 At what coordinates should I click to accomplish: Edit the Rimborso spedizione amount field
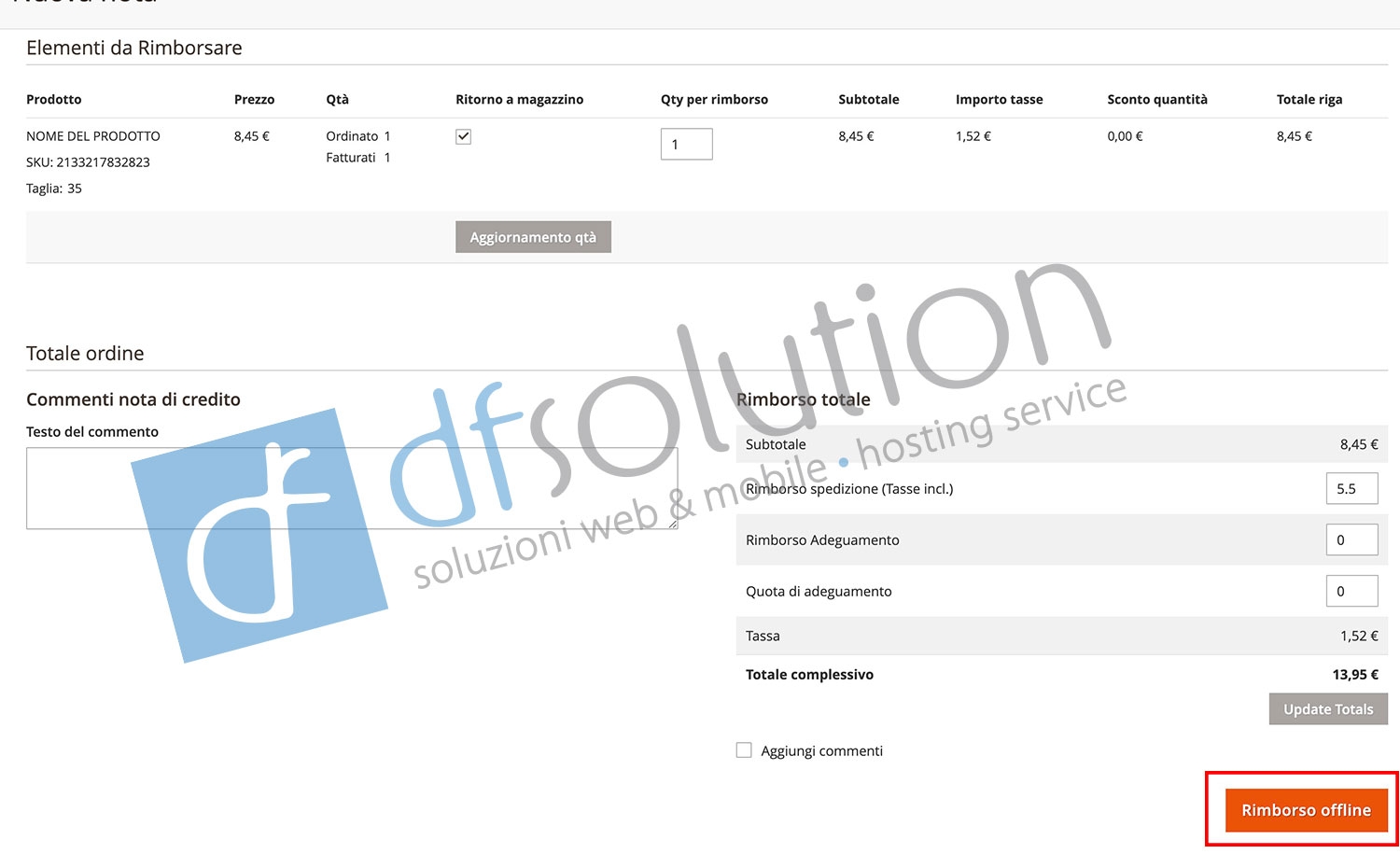1351,489
